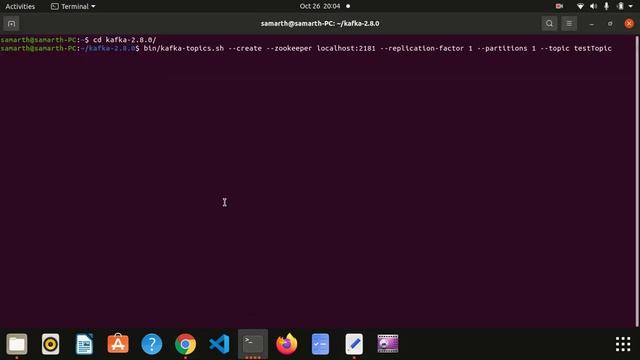The height and width of the screenshot is (360, 640).
Task: Open terminal search tool
Action: [x=549, y=24]
